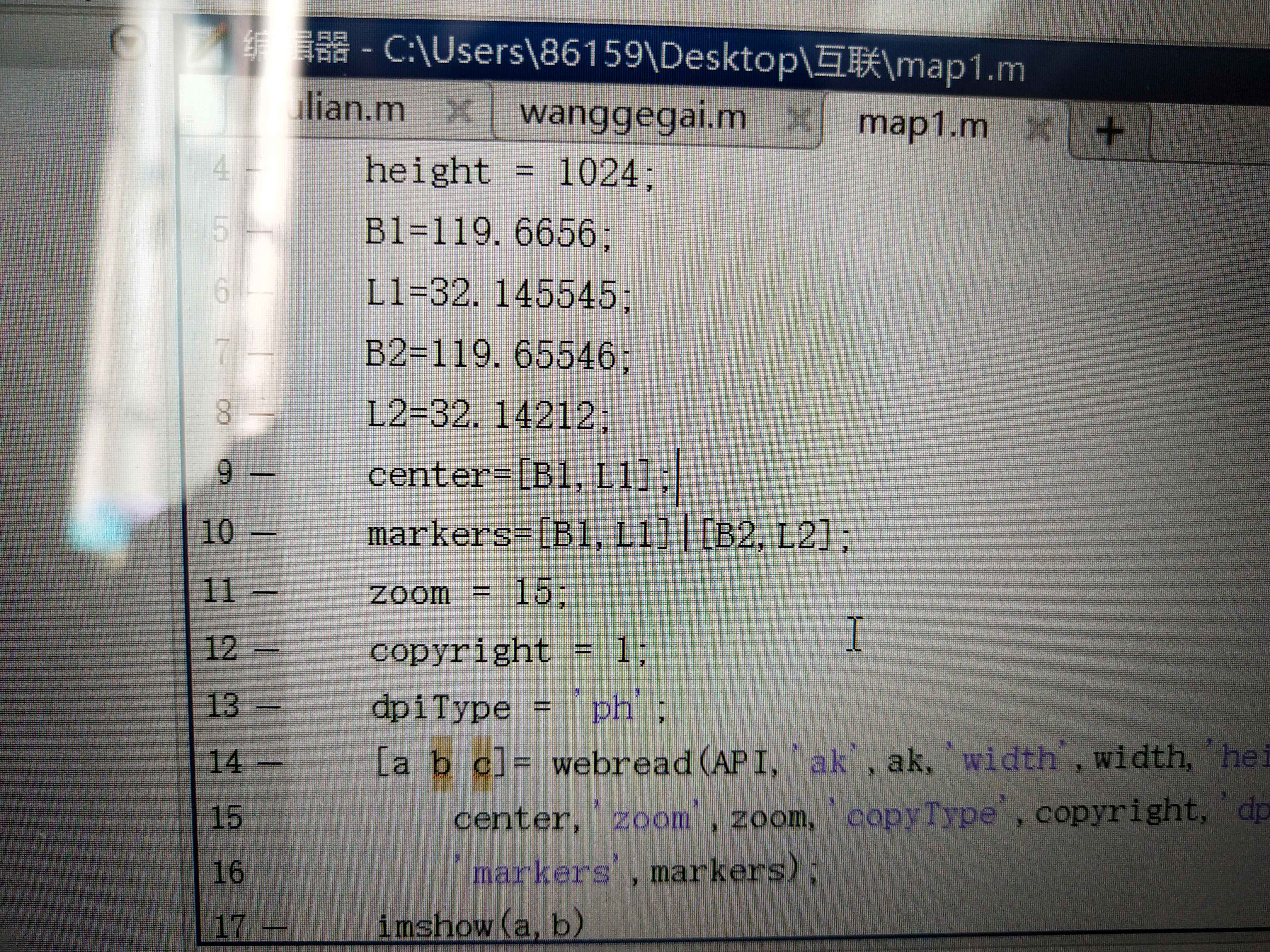The height and width of the screenshot is (952, 1270).
Task: Click the 'B1=119.6656;' code line
Action: [488, 234]
